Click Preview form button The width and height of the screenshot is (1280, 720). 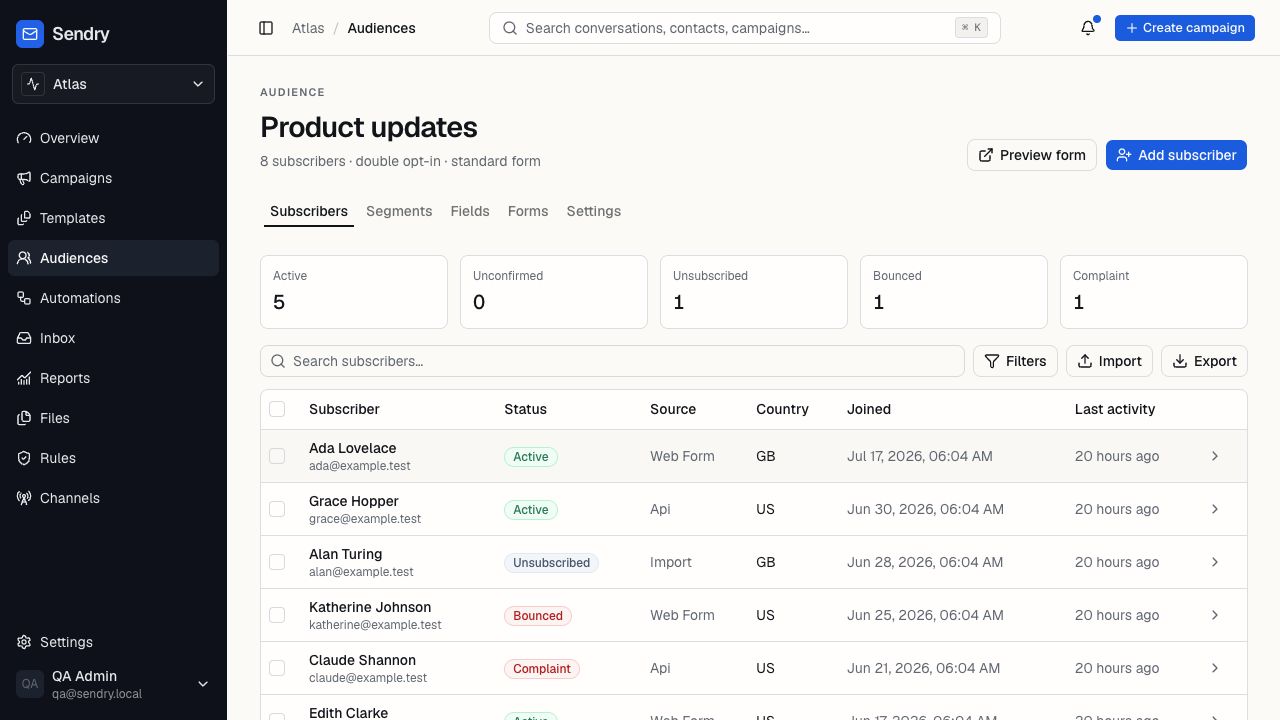[x=1032, y=155]
